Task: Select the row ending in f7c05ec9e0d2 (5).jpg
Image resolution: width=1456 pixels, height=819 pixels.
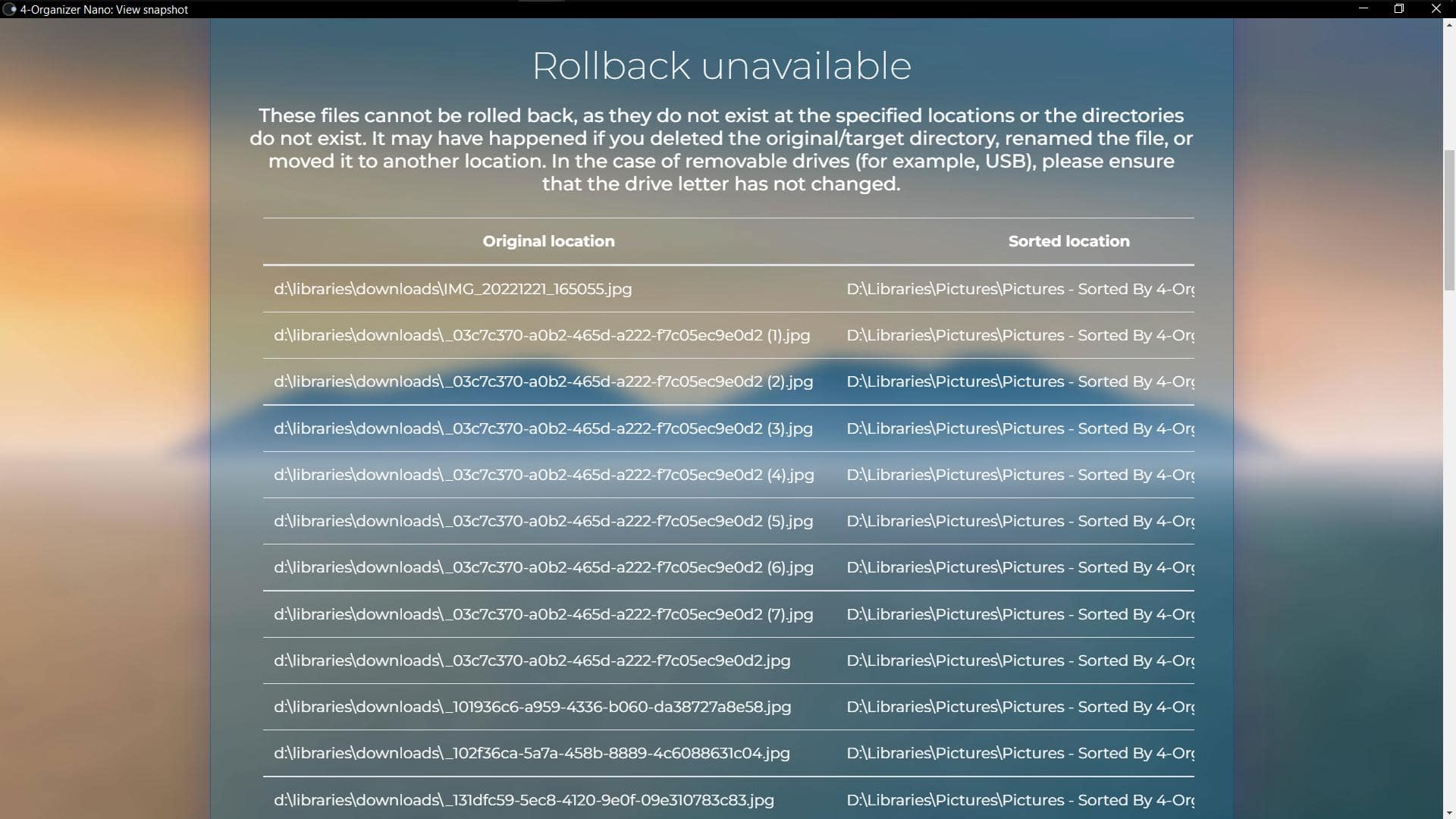Action: click(543, 521)
